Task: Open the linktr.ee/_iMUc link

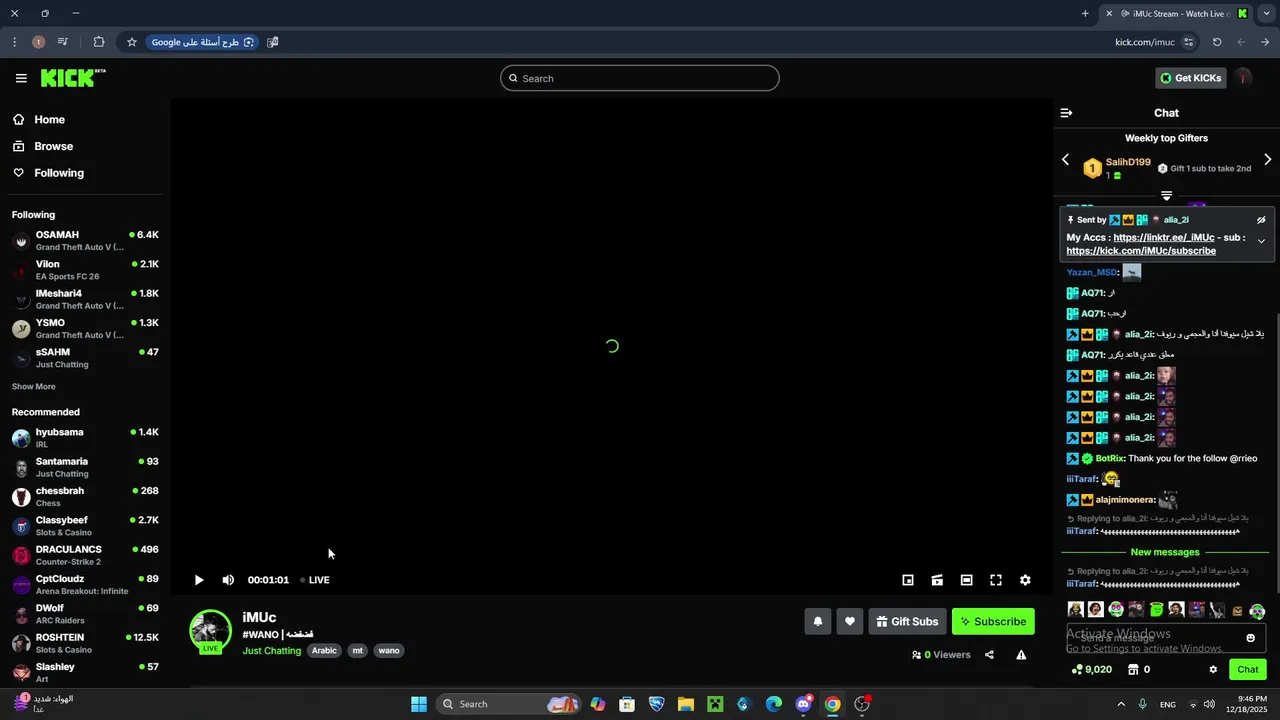Action: pyautogui.click(x=1163, y=238)
